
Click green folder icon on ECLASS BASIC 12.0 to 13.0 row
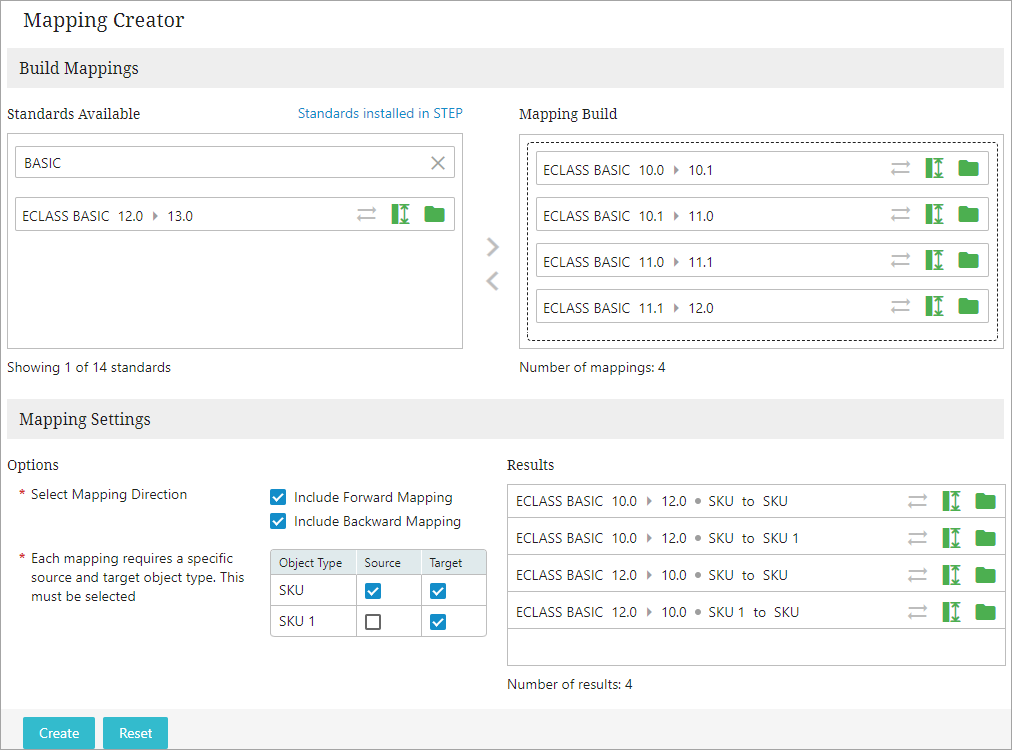click(434, 214)
